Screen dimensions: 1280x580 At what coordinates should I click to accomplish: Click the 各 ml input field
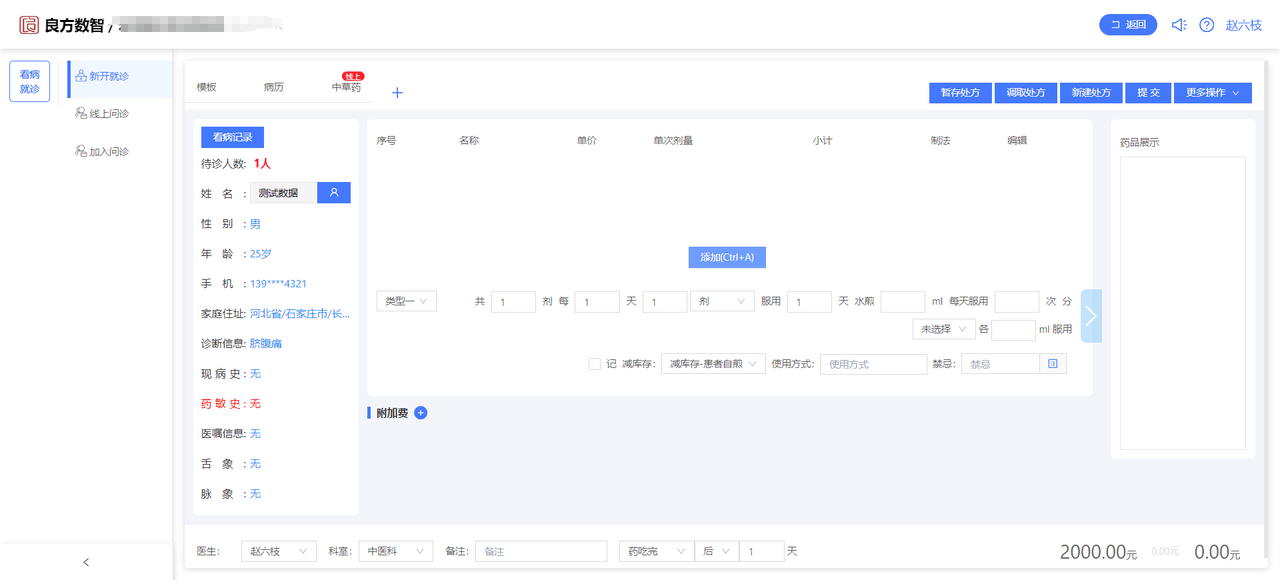click(1013, 329)
